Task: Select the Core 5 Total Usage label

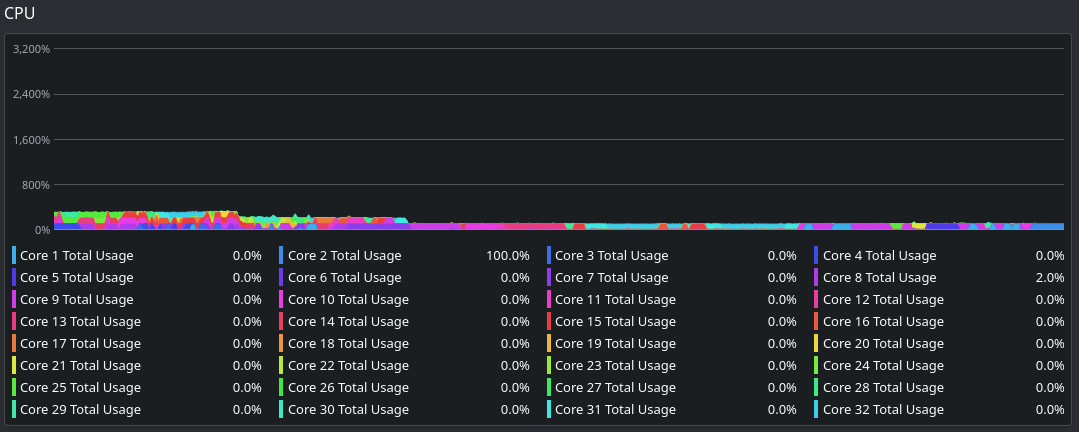Action: (x=76, y=277)
